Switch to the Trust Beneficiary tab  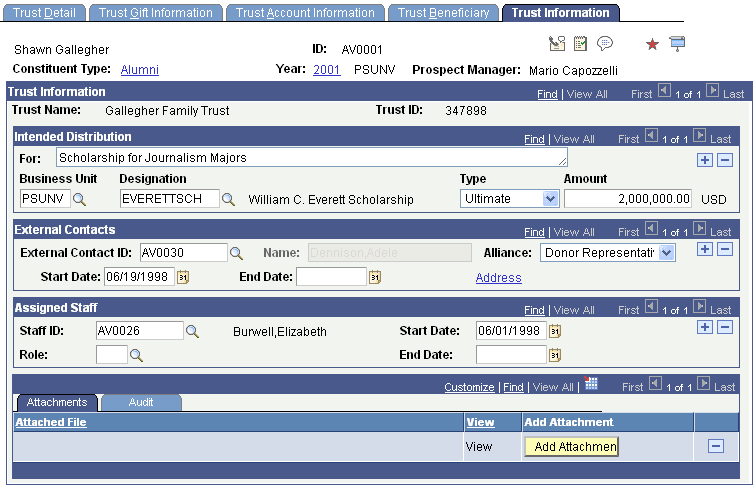pos(444,13)
